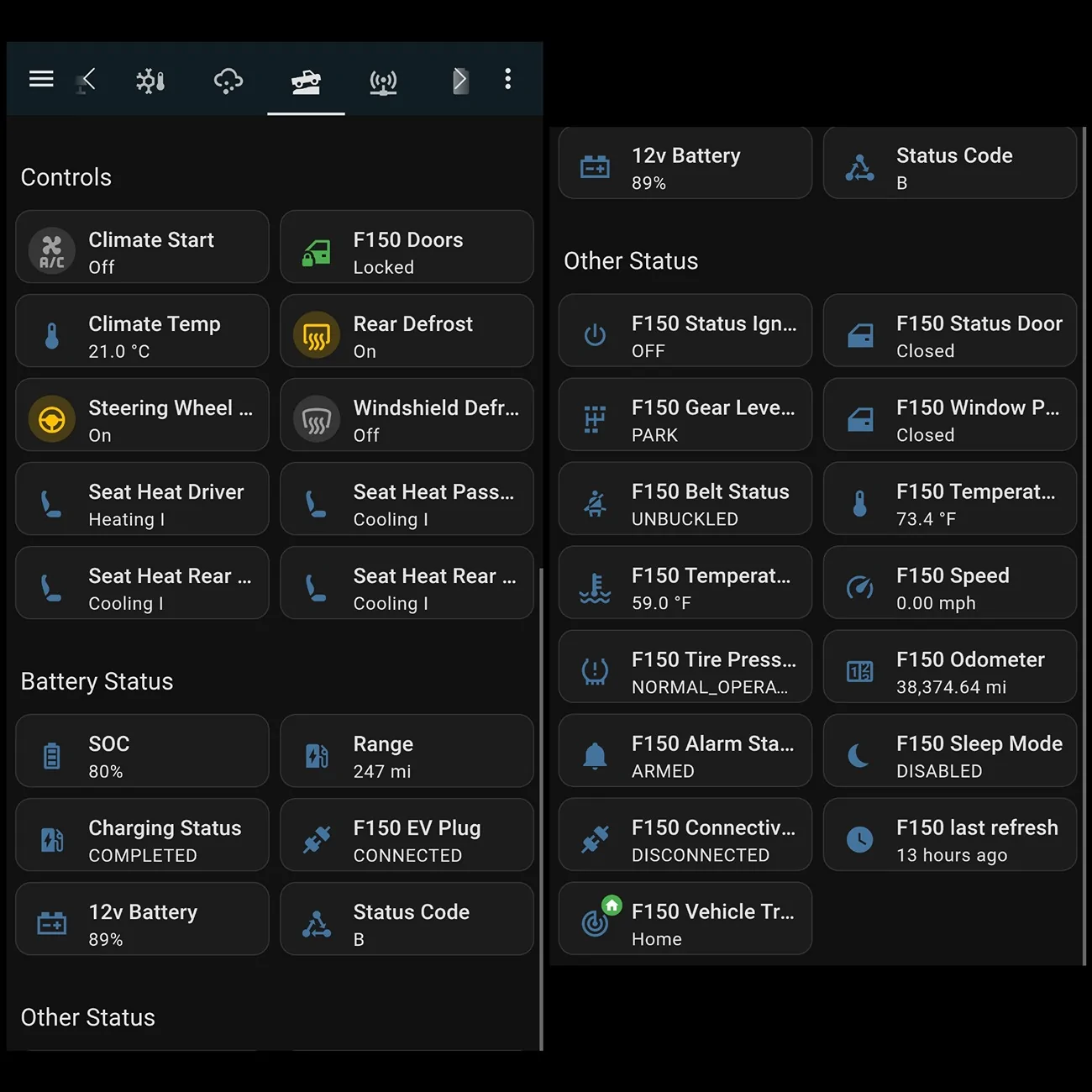Click the '247 mi' range value
The width and height of the screenshot is (1092, 1092).
382,772
